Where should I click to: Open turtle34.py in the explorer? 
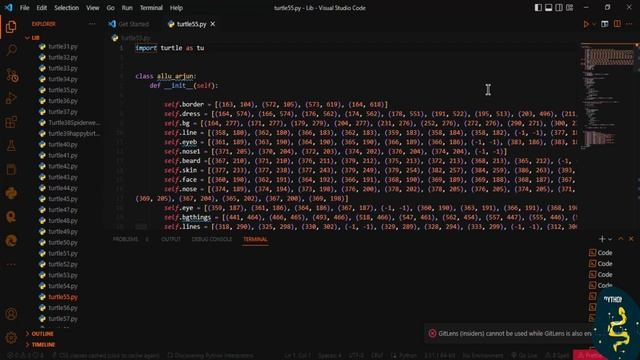[x=63, y=79]
